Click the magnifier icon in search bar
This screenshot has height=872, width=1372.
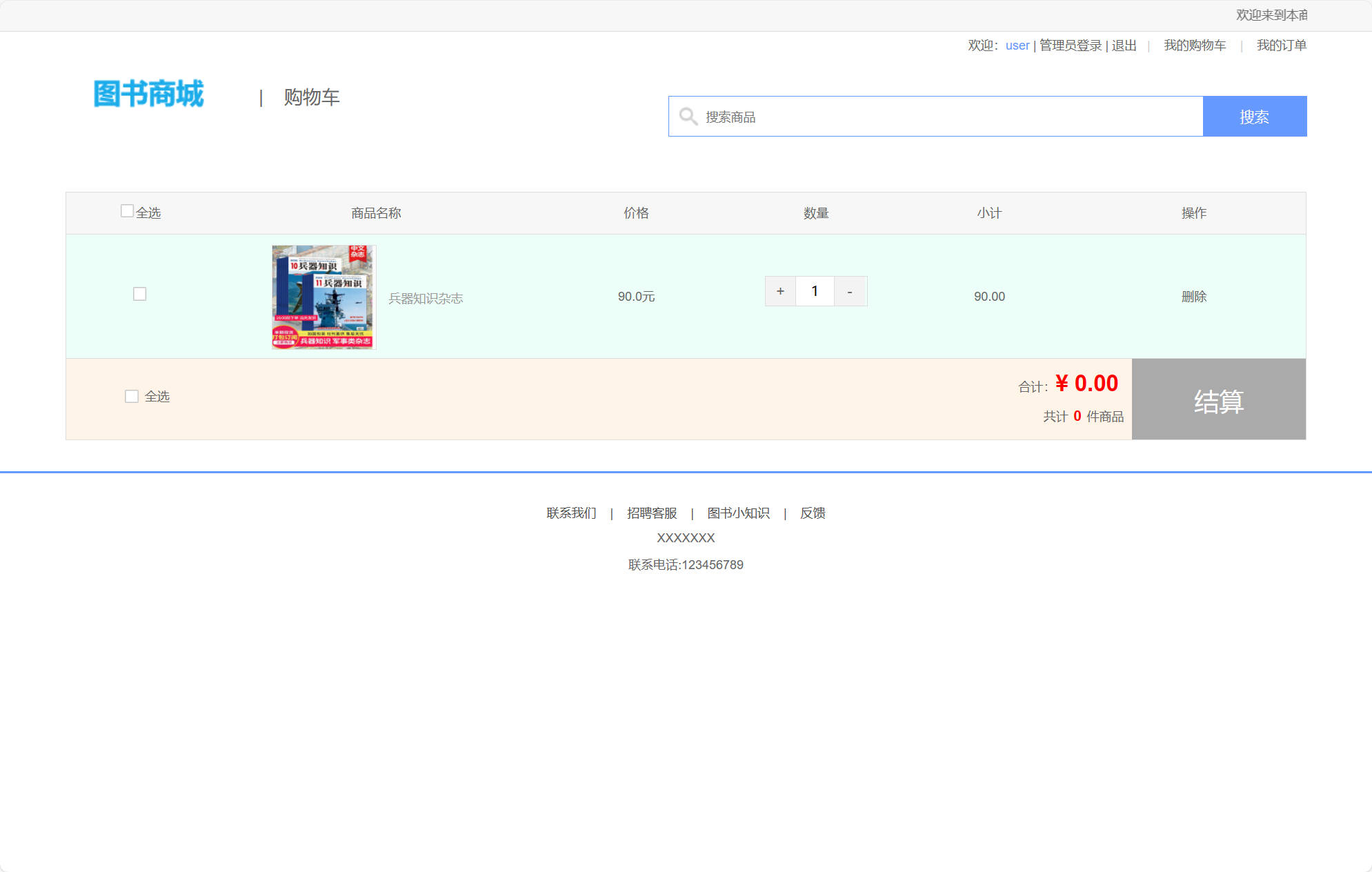(688, 117)
